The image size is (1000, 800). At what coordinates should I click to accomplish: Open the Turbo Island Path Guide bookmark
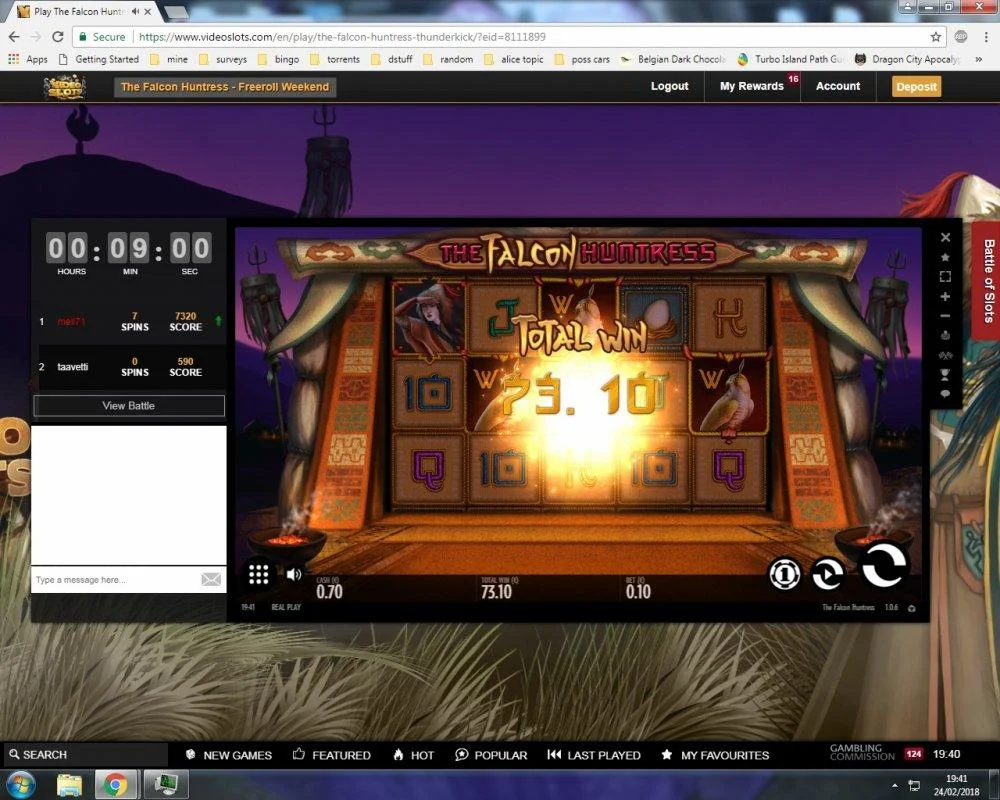point(790,59)
